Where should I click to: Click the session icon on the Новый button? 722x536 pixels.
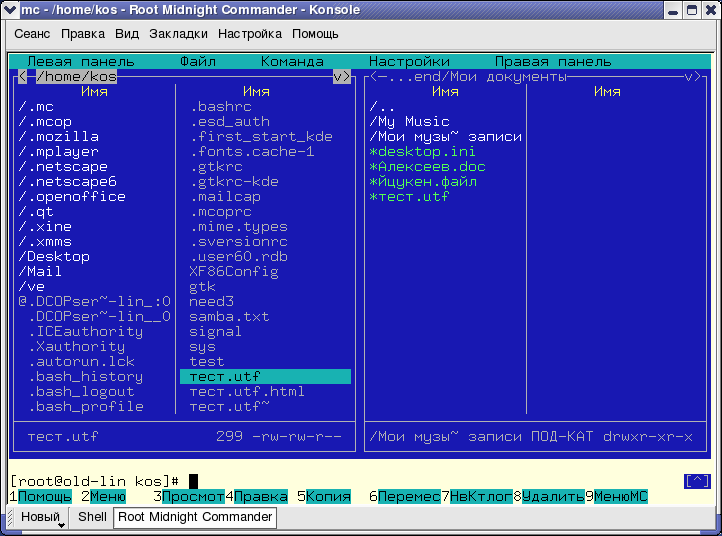click(14, 517)
